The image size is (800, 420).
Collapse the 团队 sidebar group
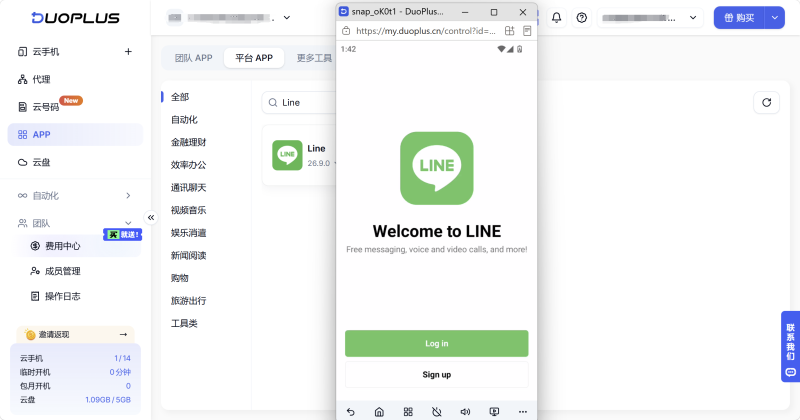pyautogui.click(x=75, y=223)
